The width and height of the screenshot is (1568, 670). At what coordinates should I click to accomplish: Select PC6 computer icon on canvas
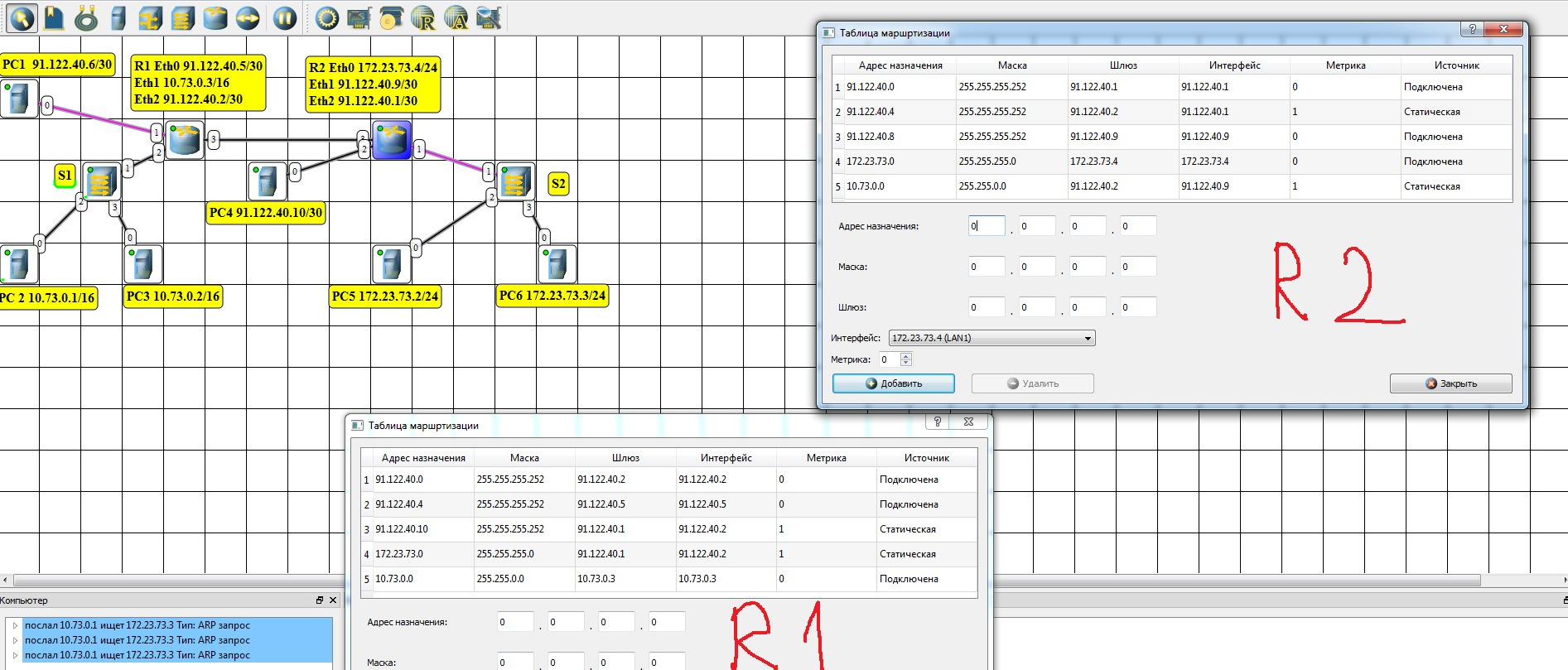tap(557, 264)
